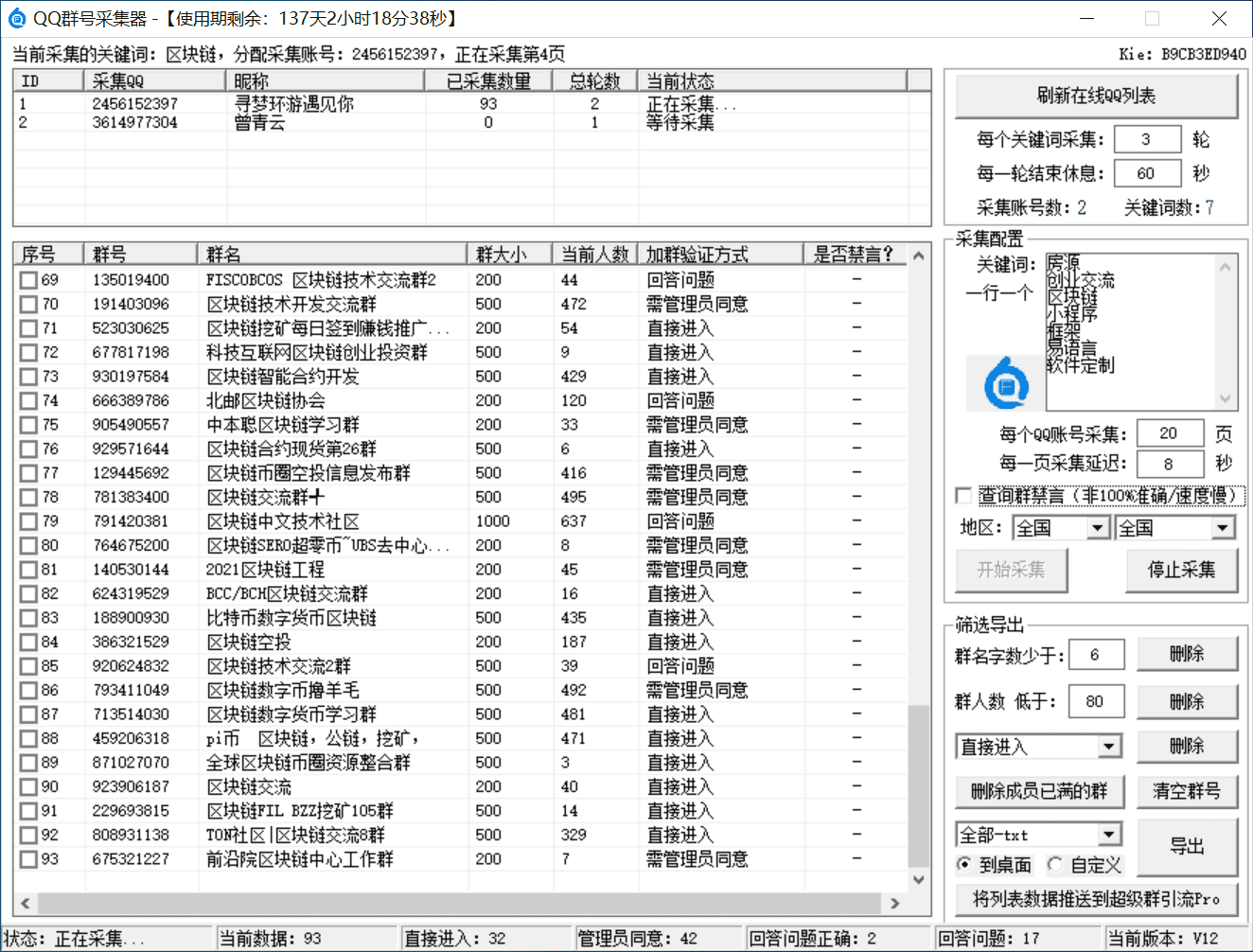Click the 群名字数少于 input field

tap(1096, 654)
